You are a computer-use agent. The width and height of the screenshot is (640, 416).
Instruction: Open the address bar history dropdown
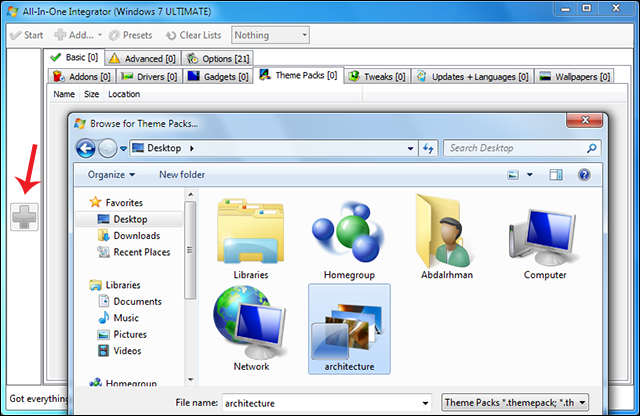point(410,149)
